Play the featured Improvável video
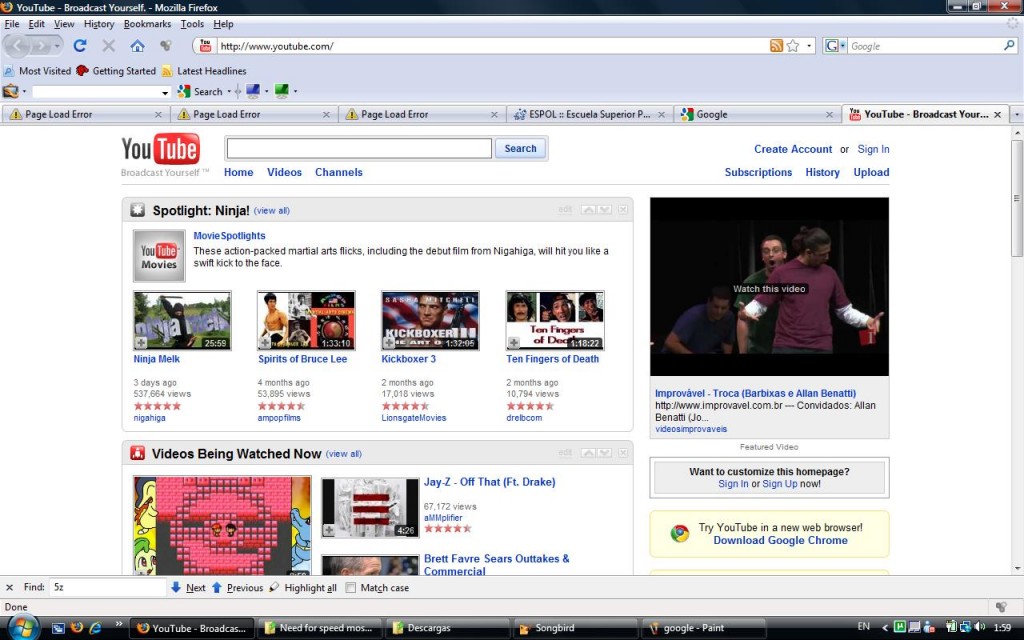Screen dimensions: 1024x640 click(x=769, y=287)
